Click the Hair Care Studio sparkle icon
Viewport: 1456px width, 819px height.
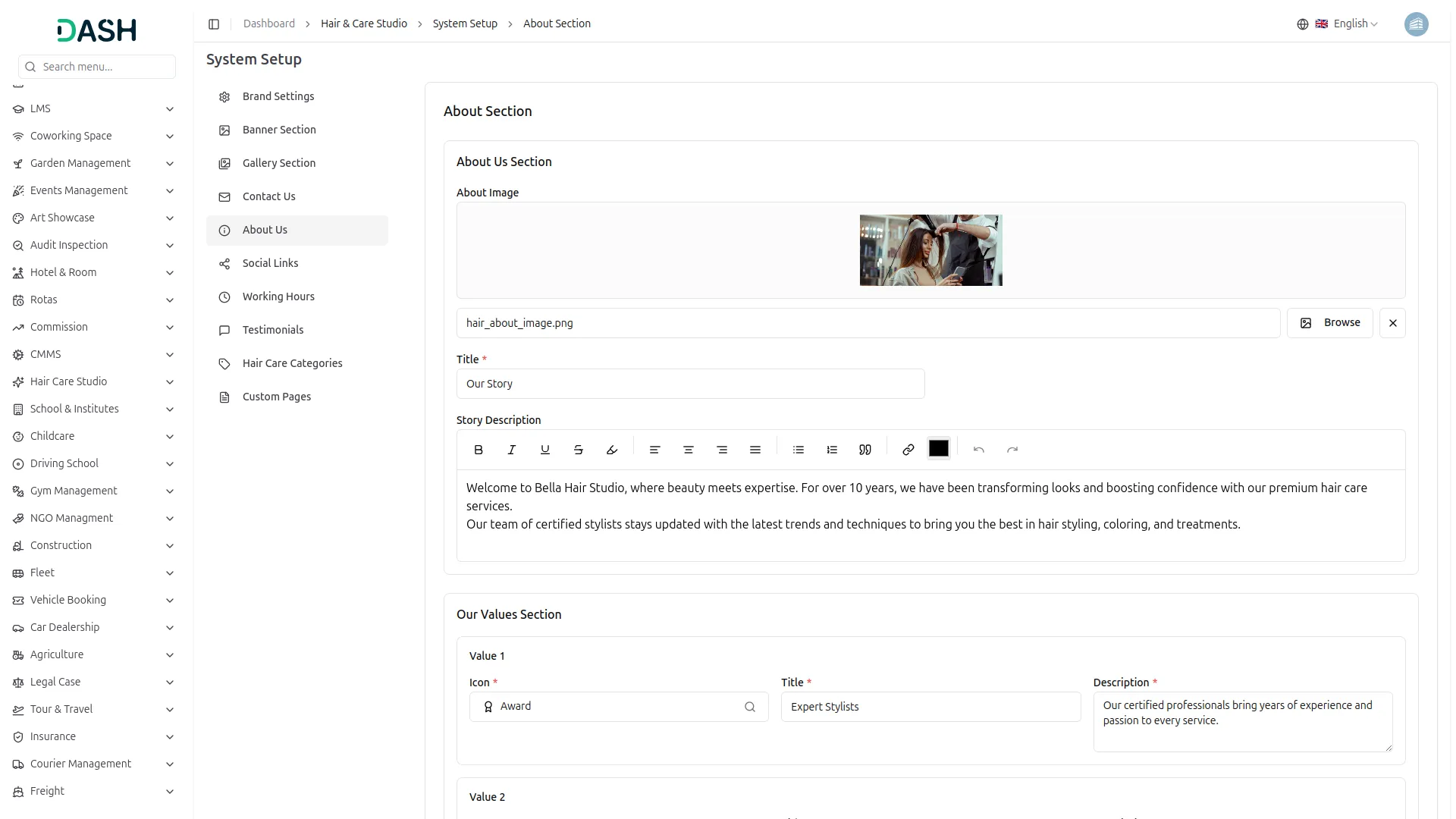(x=18, y=382)
